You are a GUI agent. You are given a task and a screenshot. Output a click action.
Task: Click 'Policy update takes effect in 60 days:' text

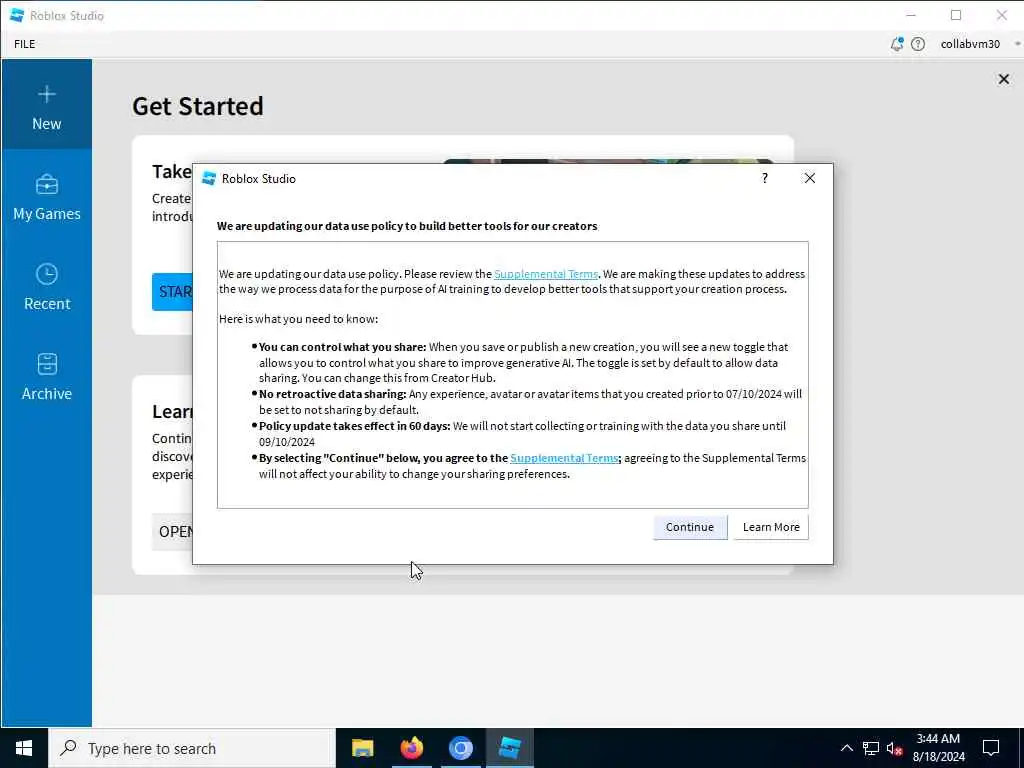pos(355,426)
